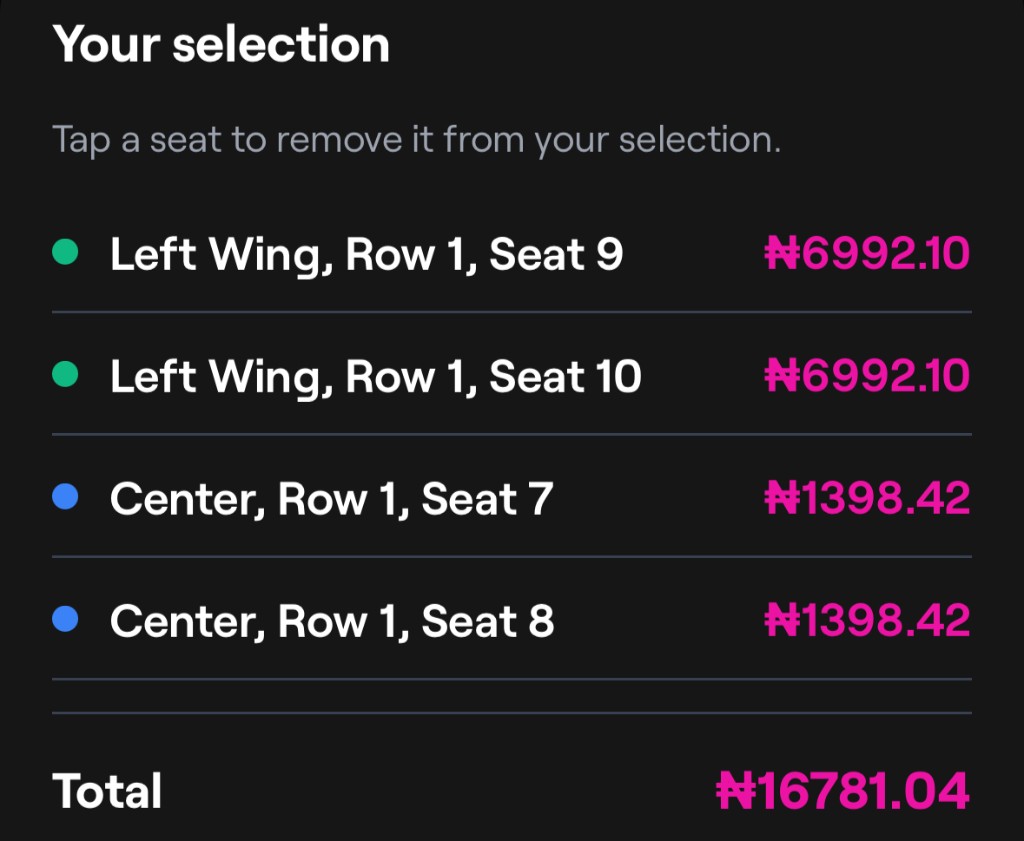Click the green dot beside Left Wing Seat 9
Screen dimensions: 1024x841
pyautogui.click(x=65, y=254)
